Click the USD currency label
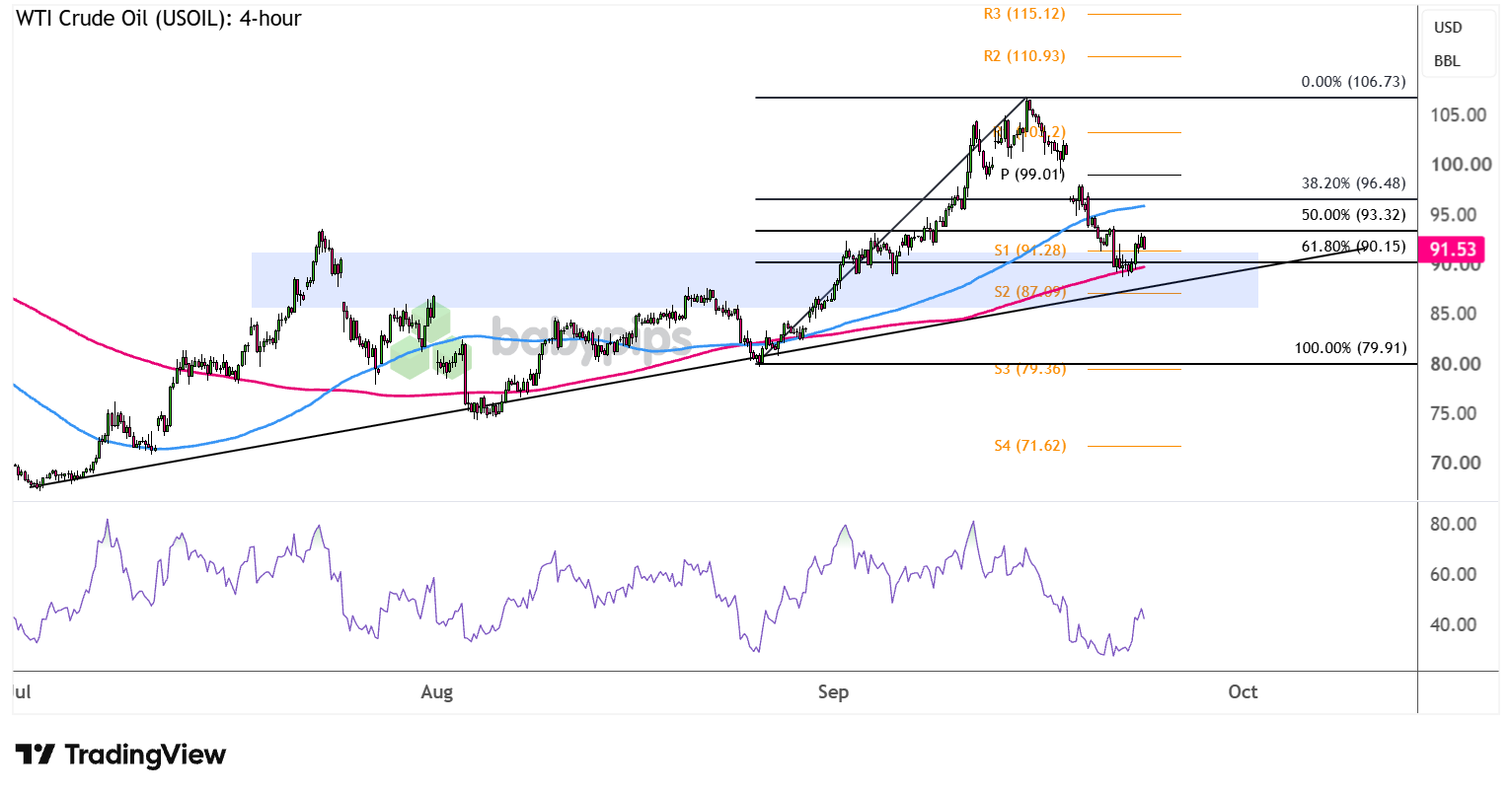 [x=1448, y=28]
